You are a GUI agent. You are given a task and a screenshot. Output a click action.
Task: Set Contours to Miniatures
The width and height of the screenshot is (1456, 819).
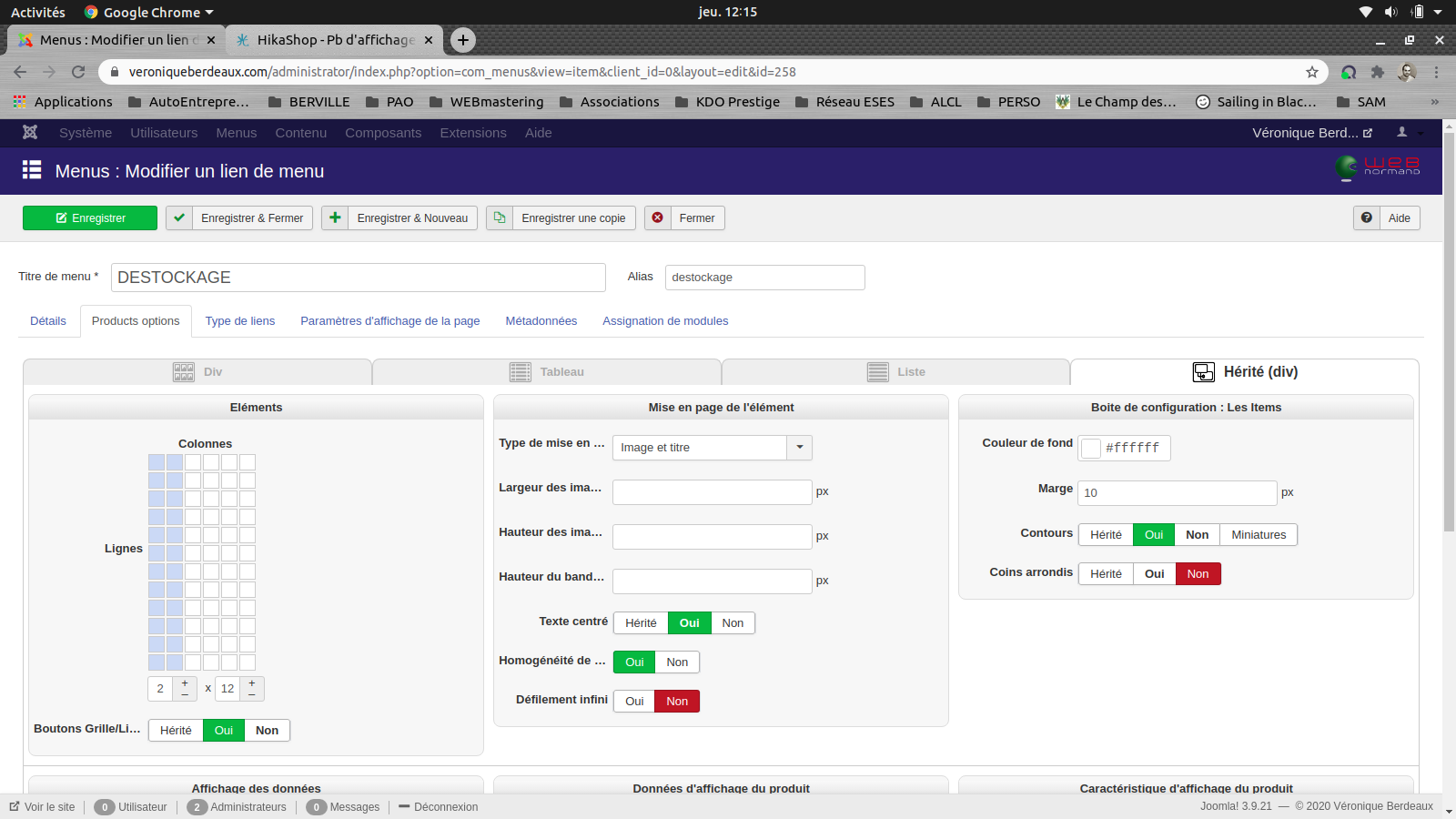[x=1259, y=535]
